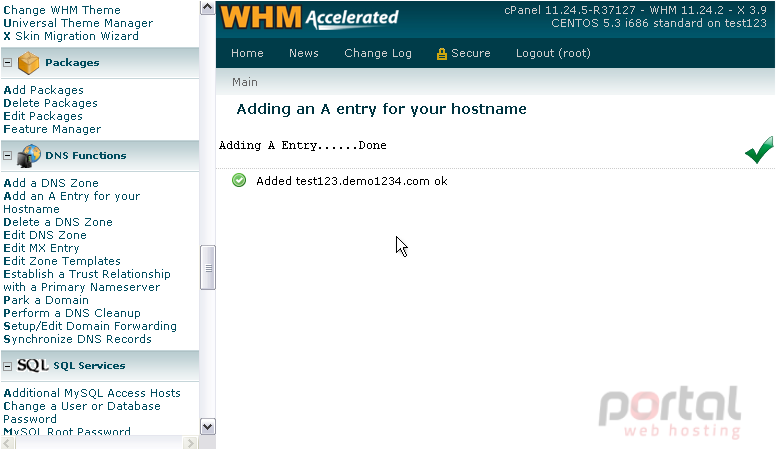The image size is (776, 450).
Task: Open X Skin Migration Wizard
Action: point(71,36)
